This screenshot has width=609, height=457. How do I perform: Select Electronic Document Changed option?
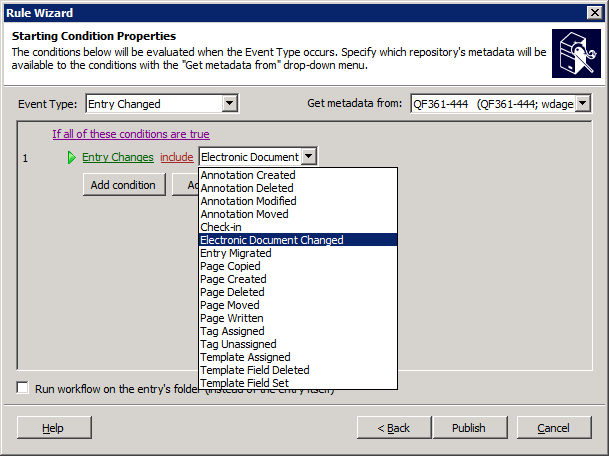pyautogui.click(x=272, y=240)
